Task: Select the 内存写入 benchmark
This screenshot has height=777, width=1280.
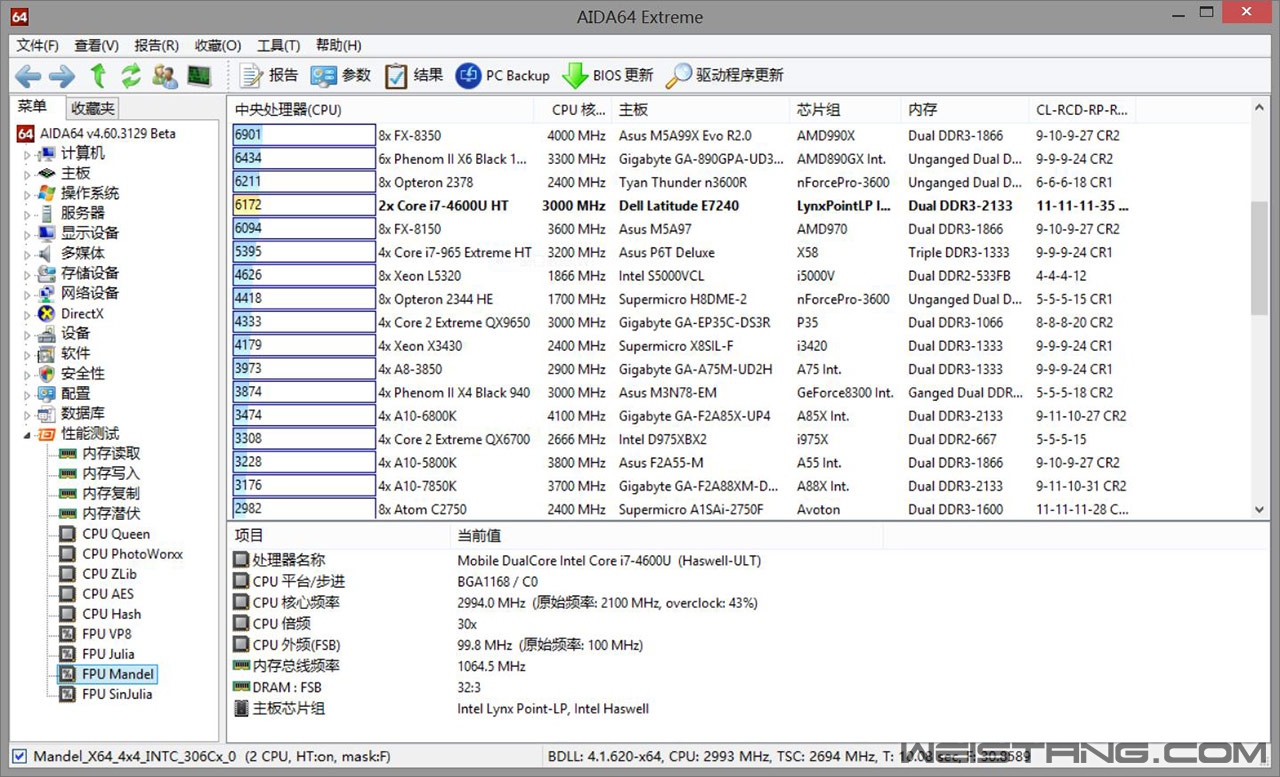Action: 111,473
